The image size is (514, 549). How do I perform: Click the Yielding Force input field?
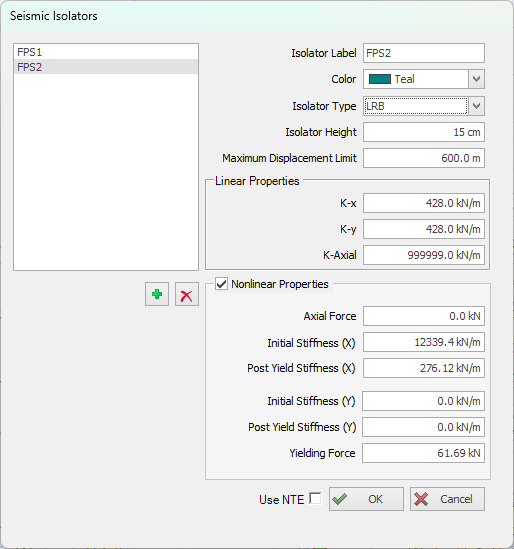click(x=423, y=453)
